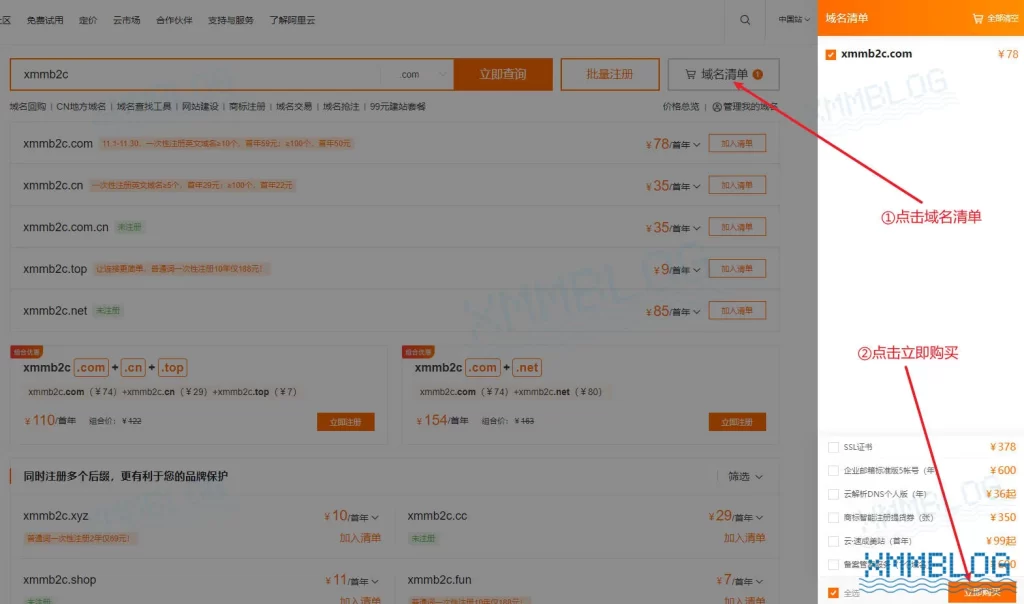
Task: Open the 网站建设 link
Action: (x=200, y=106)
